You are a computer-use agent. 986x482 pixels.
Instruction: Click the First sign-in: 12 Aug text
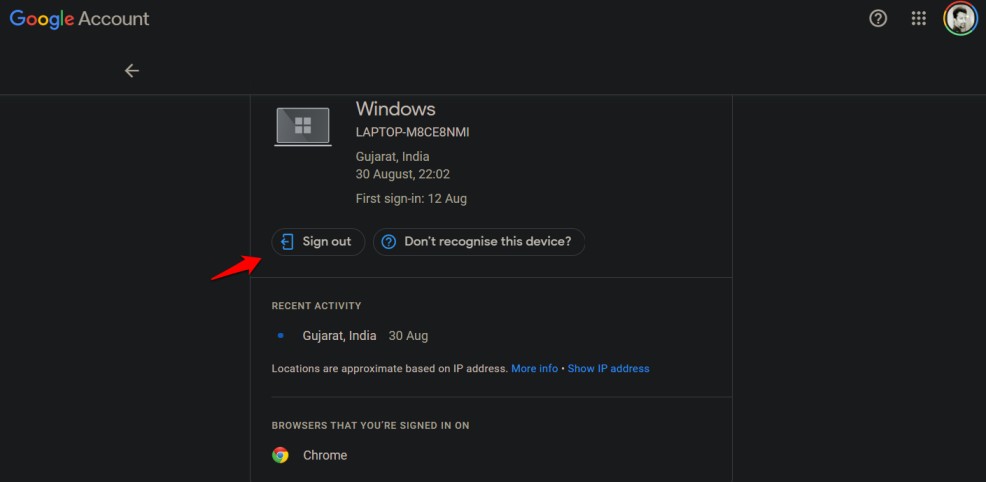click(x=411, y=199)
